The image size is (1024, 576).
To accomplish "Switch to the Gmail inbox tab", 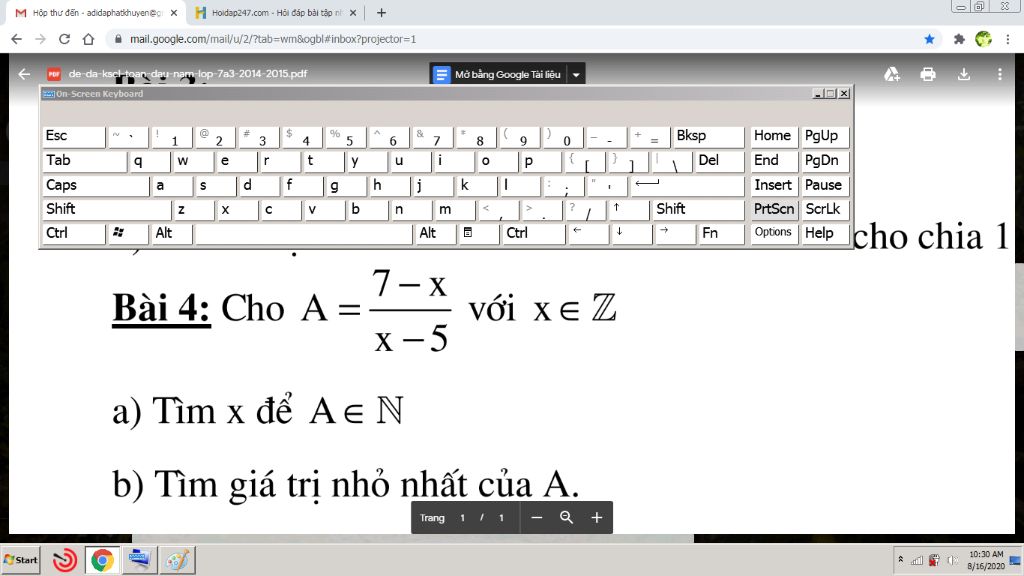I will click(97, 12).
